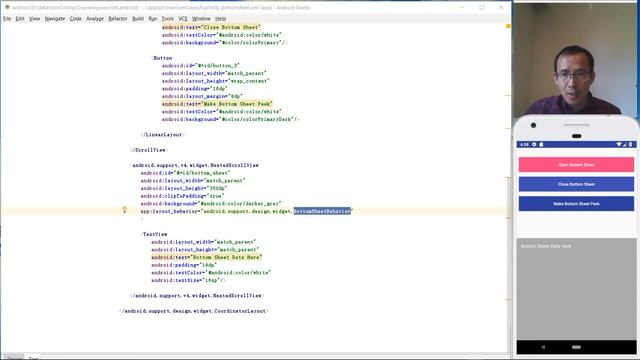Click the yellow inspection warning indicator above the scrollbar
This screenshot has height=360, width=640.
click(x=508, y=26)
